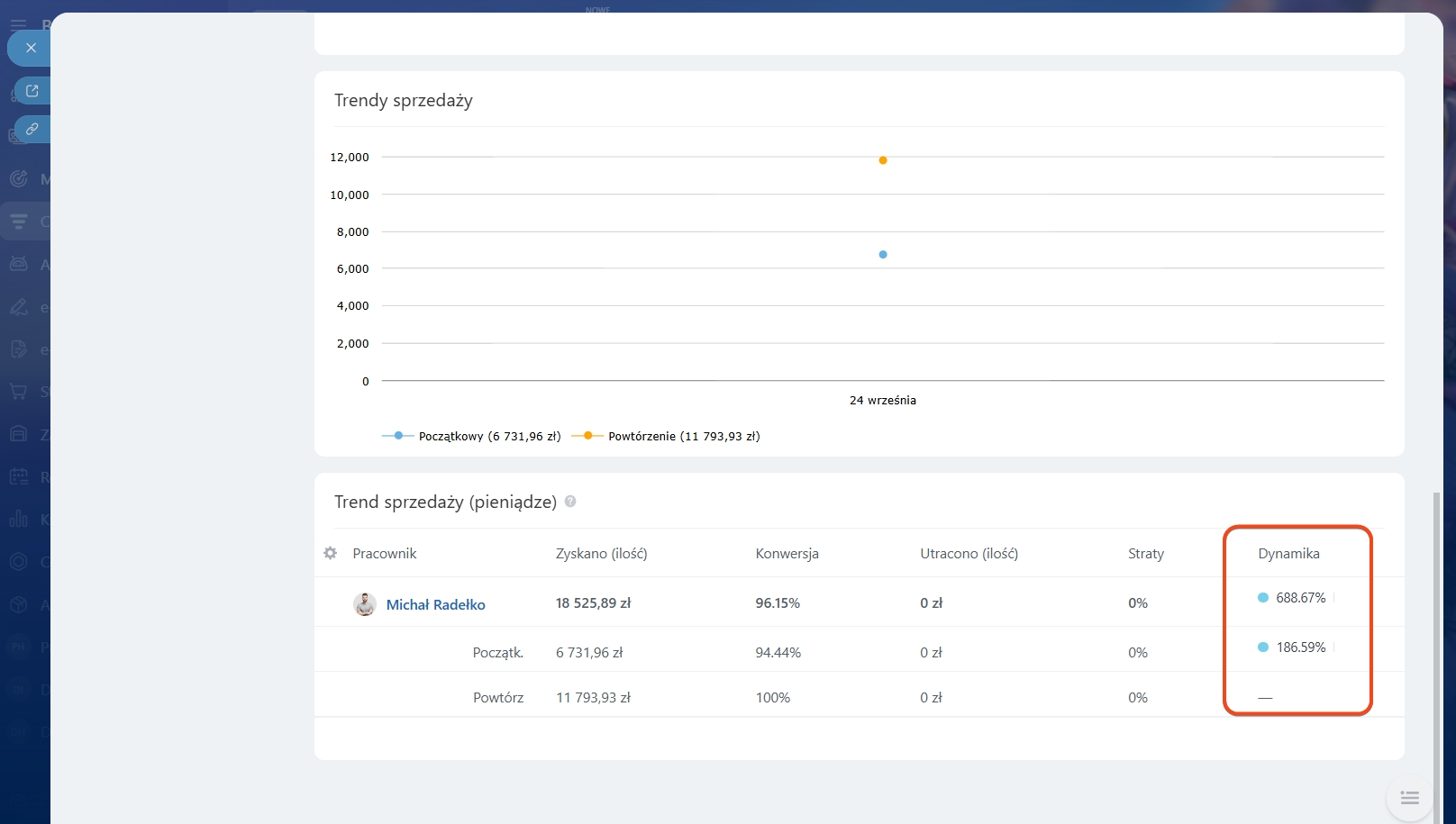This screenshot has width=1456, height=824.
Task: Open the report in a new window
Action: [32, 91]
